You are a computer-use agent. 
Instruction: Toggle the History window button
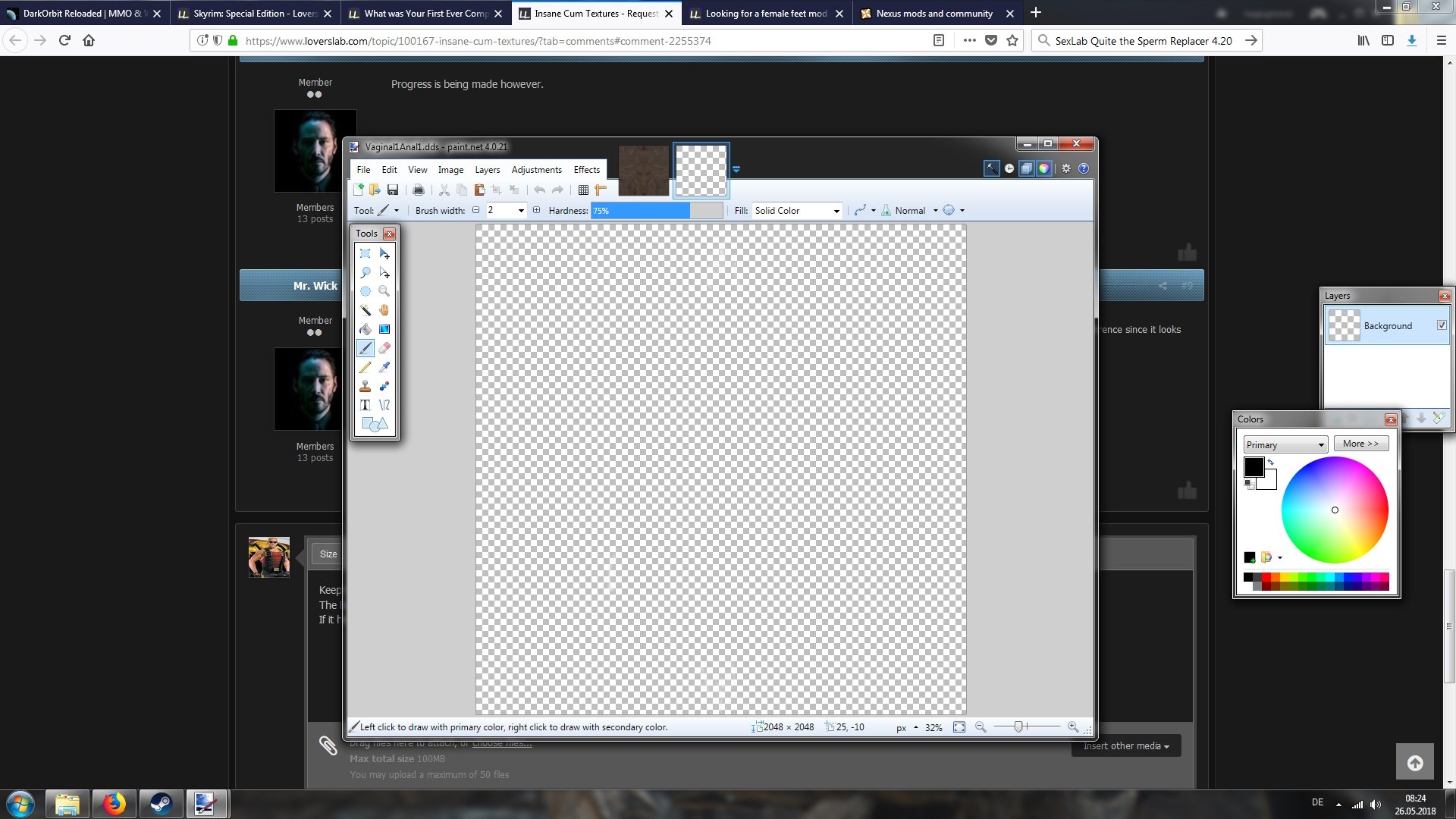pyautogui.click(x=1009, y=168)
